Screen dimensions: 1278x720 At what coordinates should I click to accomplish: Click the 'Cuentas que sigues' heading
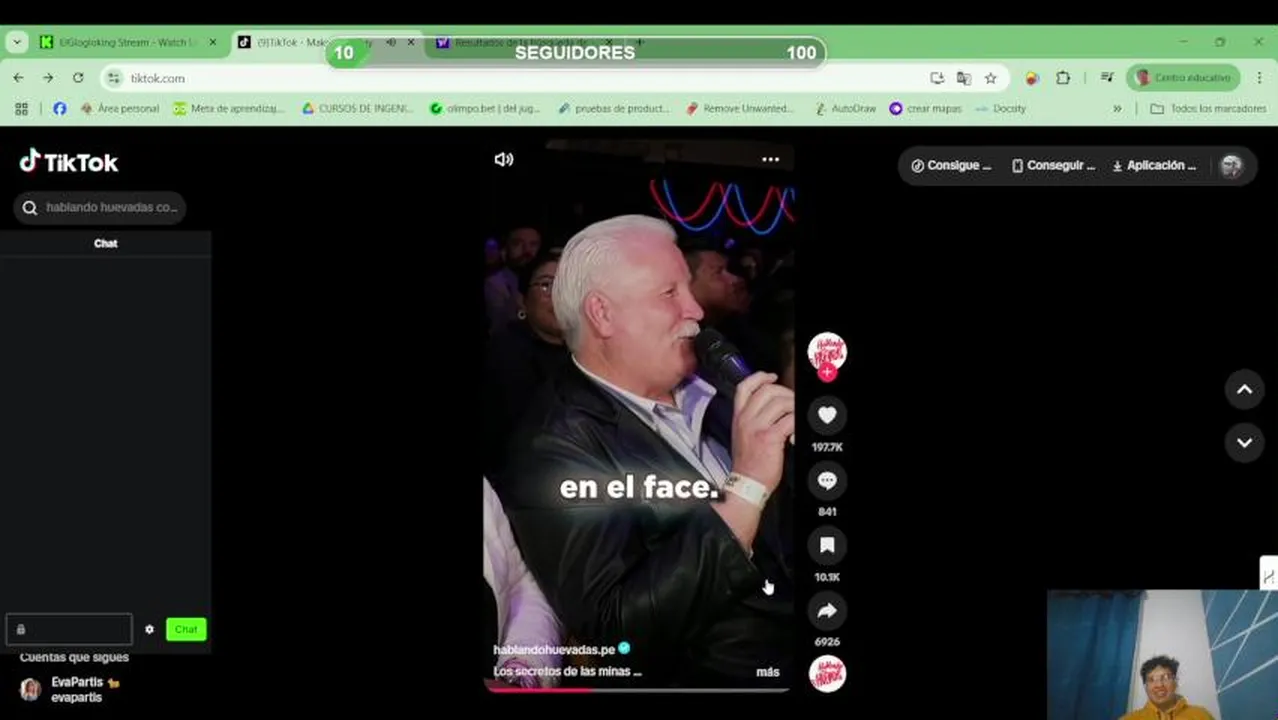pyautogui.click(x=74, y=657)
